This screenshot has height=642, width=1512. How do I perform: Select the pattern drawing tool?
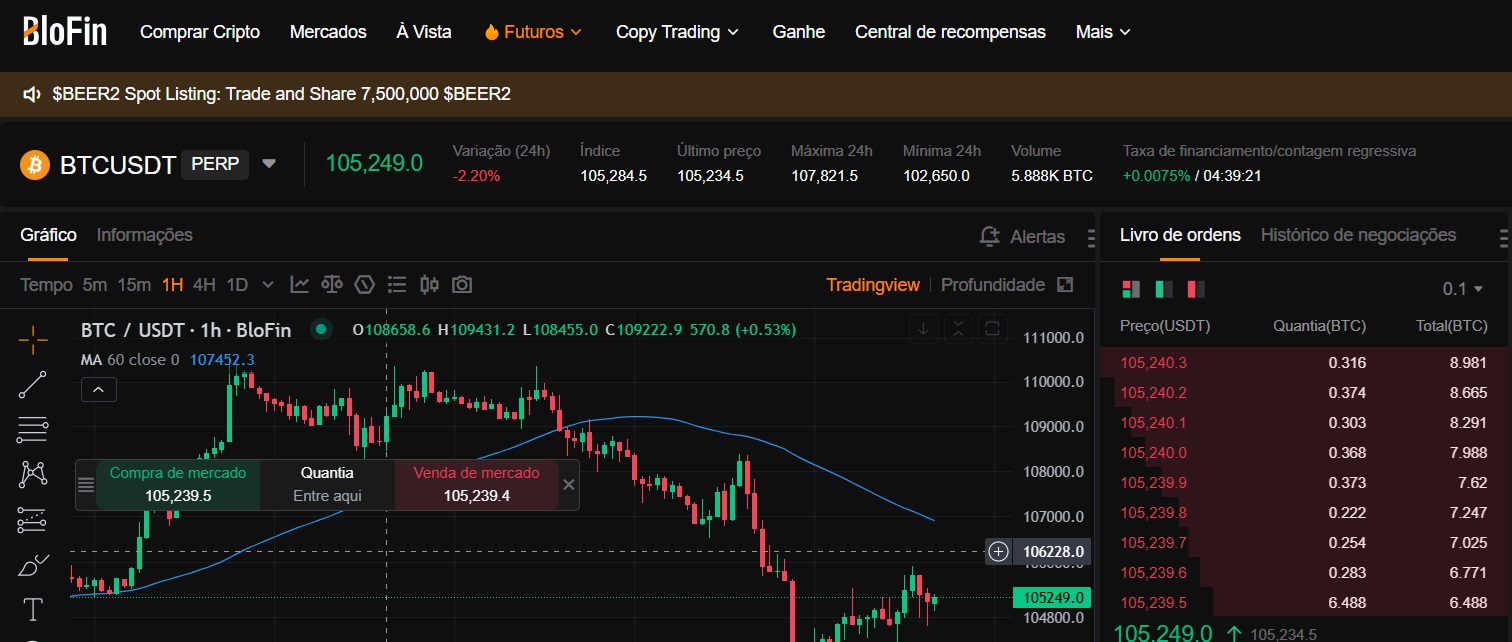(x=33, y=474)
